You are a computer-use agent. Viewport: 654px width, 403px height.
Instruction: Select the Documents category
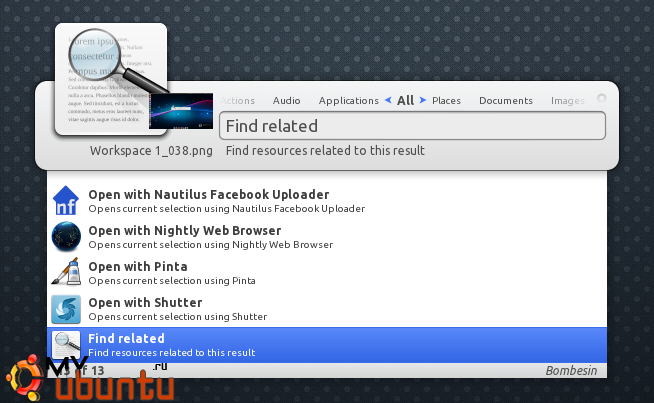[x=505, y=101]
